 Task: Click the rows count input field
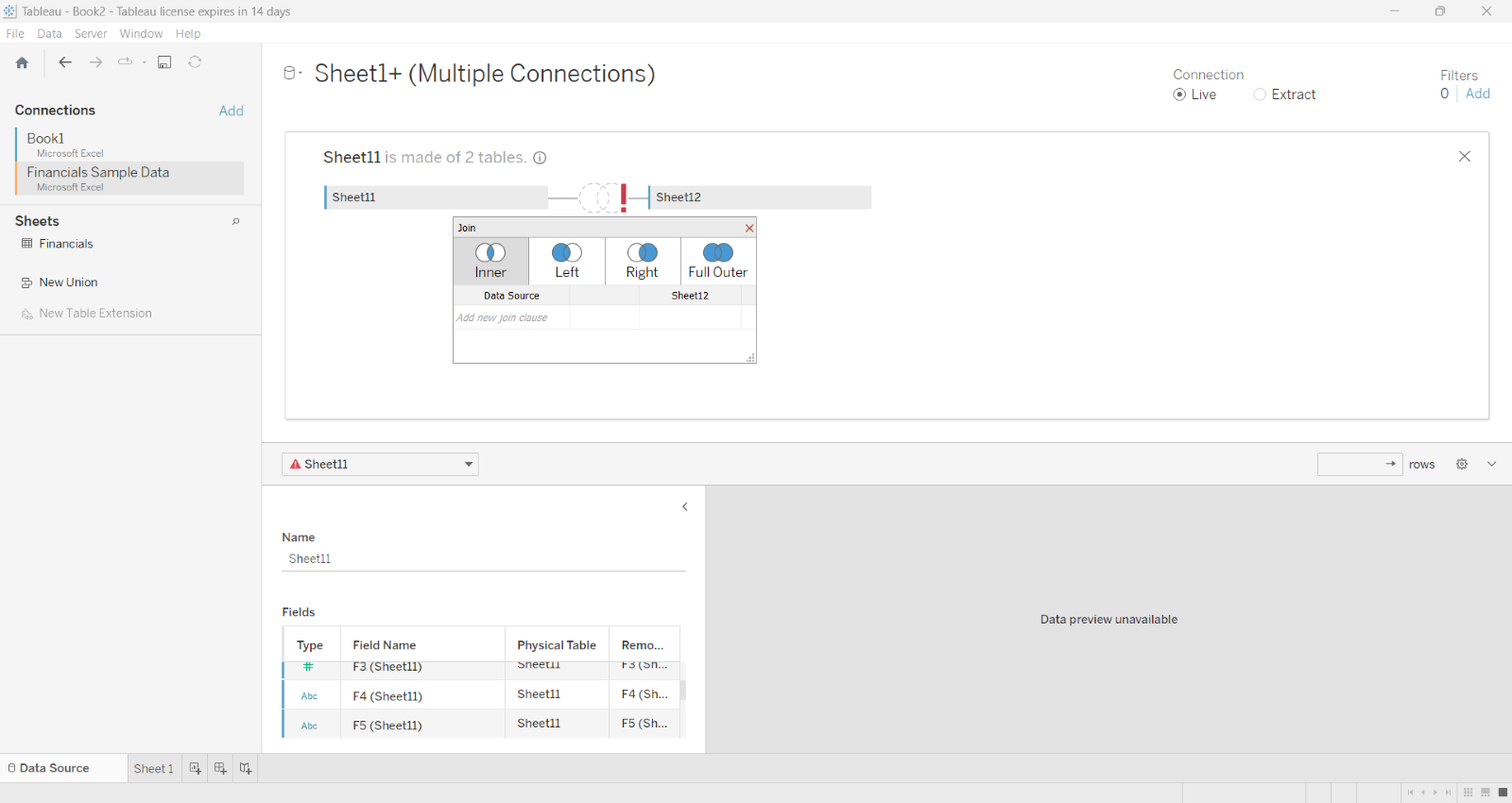[x=1351, y=464]
